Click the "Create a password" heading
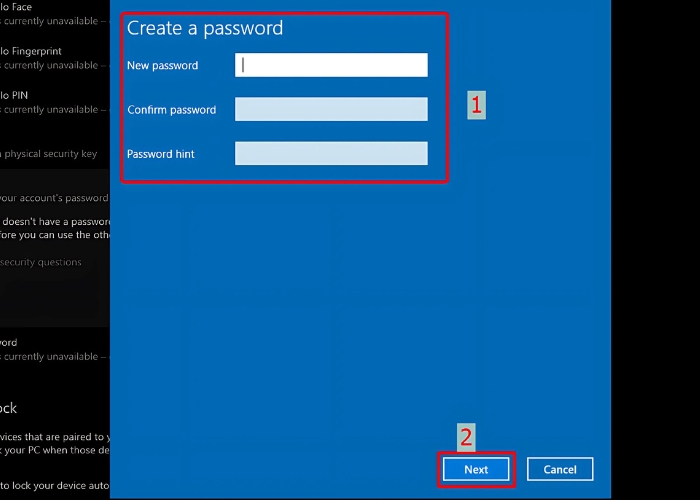This screenshot has width=700, height=500. click(x=205, y=28)
